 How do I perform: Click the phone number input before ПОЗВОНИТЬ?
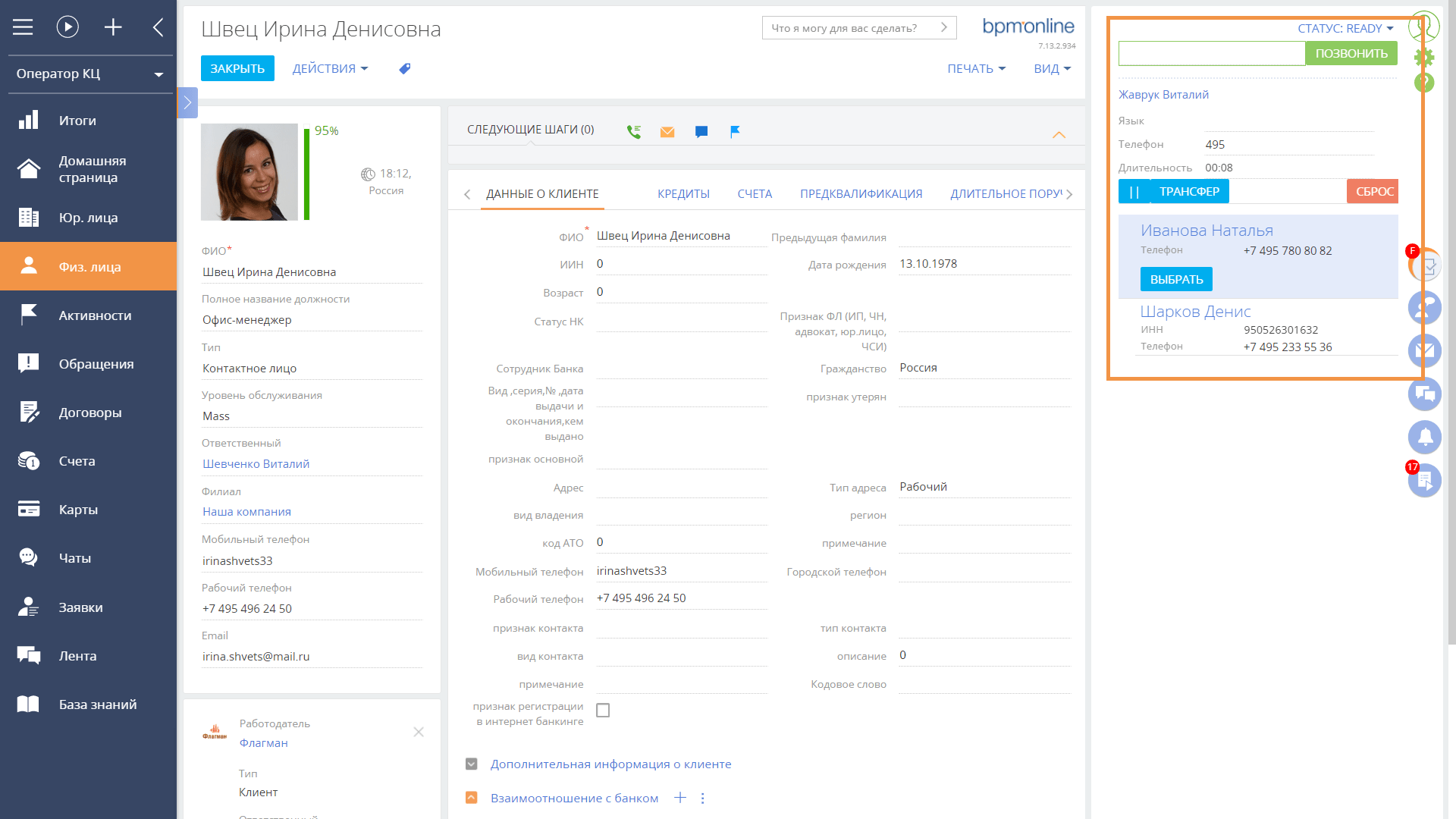(1211, 53)
